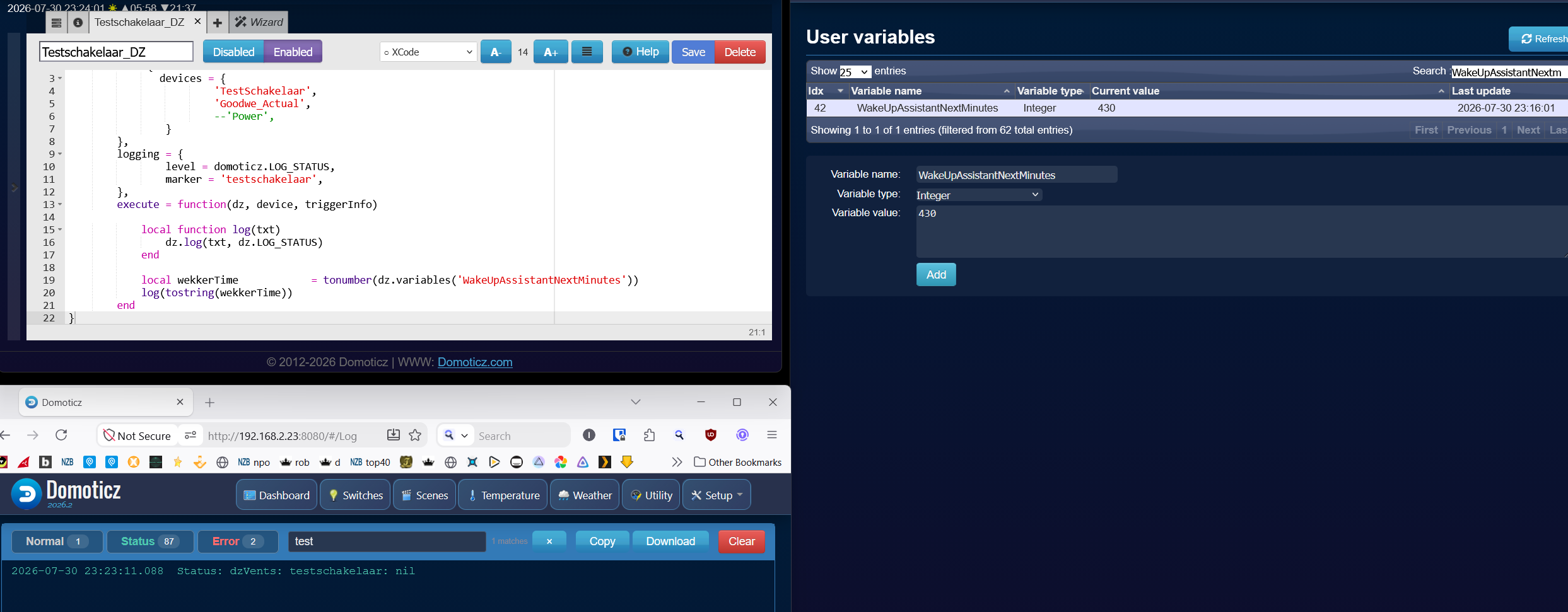Image resolution: width=1568 pixels, height=612 pixels.
Task: Decrease editor font size with A-
Action: pyautogui.click(x=496, y=52)
